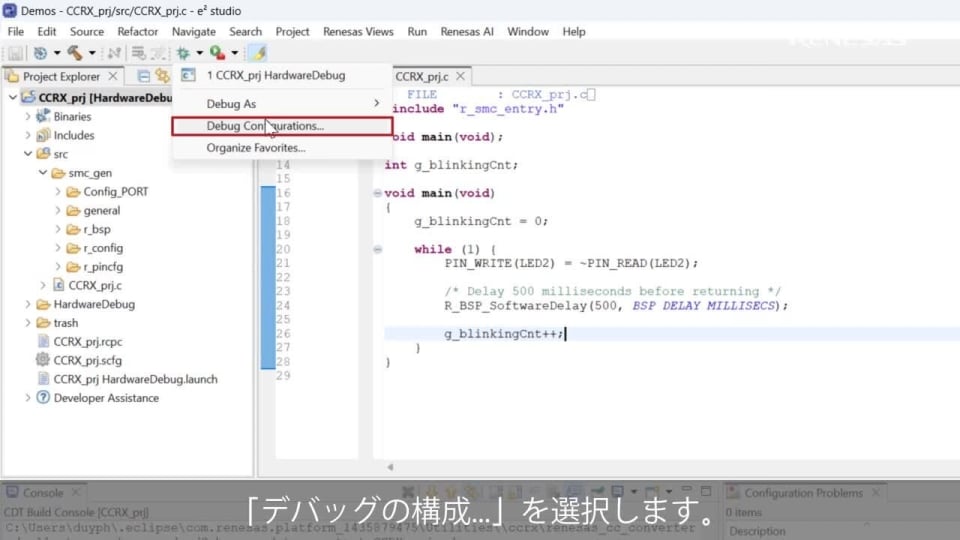Image resolution: width=960 pixels, height=540 pixels.
Task: Expand the Binaries node
Action: point(28,116)
